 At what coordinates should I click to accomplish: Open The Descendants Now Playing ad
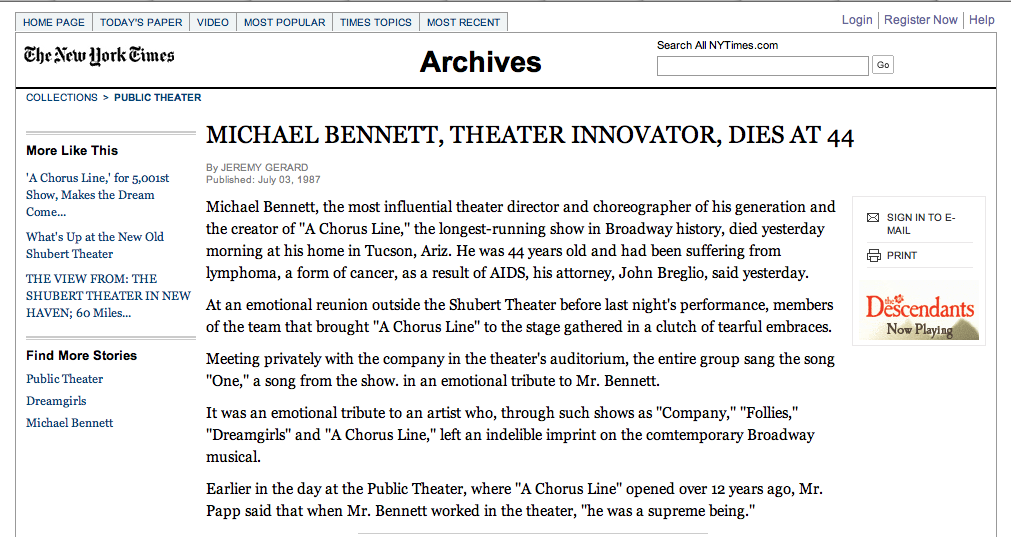[x=920, y=311]
